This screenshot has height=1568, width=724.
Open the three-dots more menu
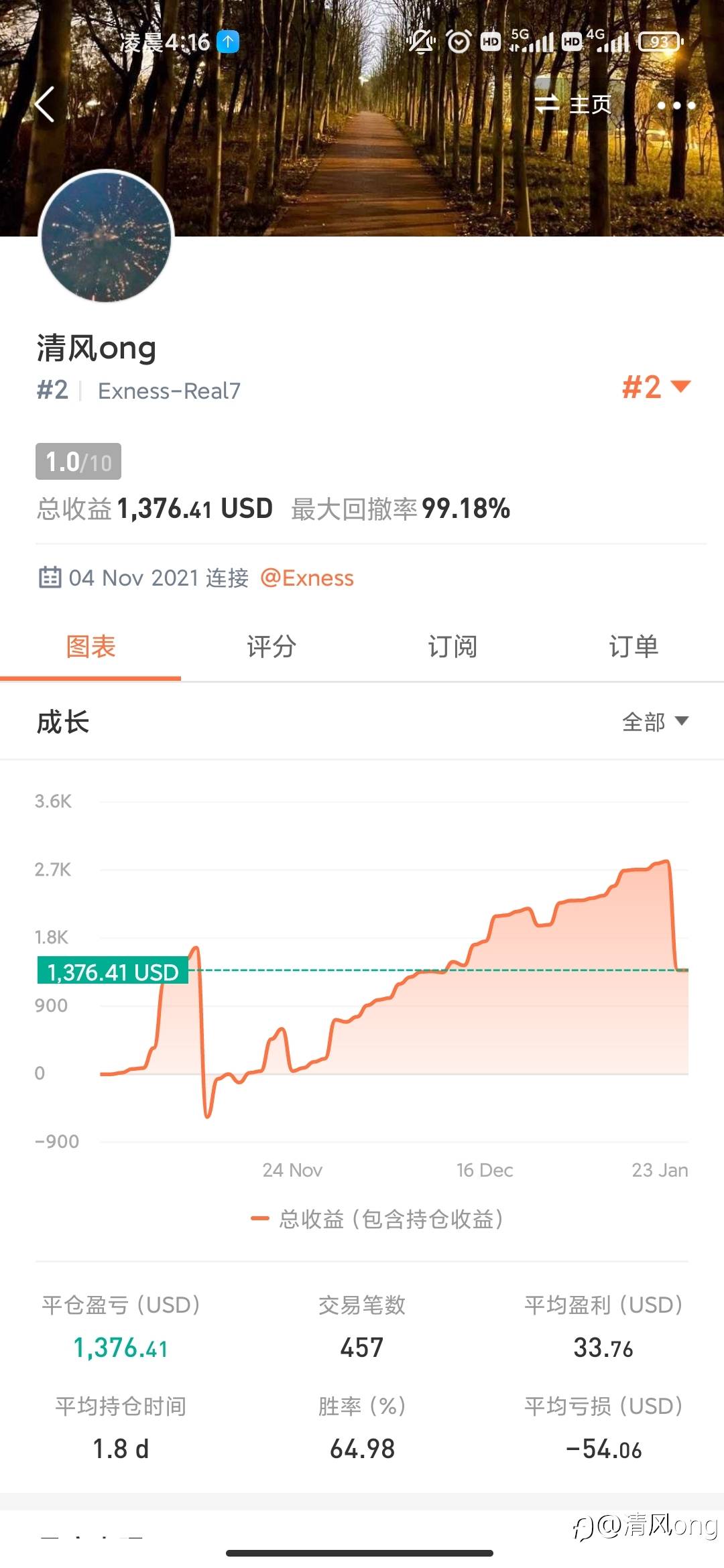(x=676, y=105)
